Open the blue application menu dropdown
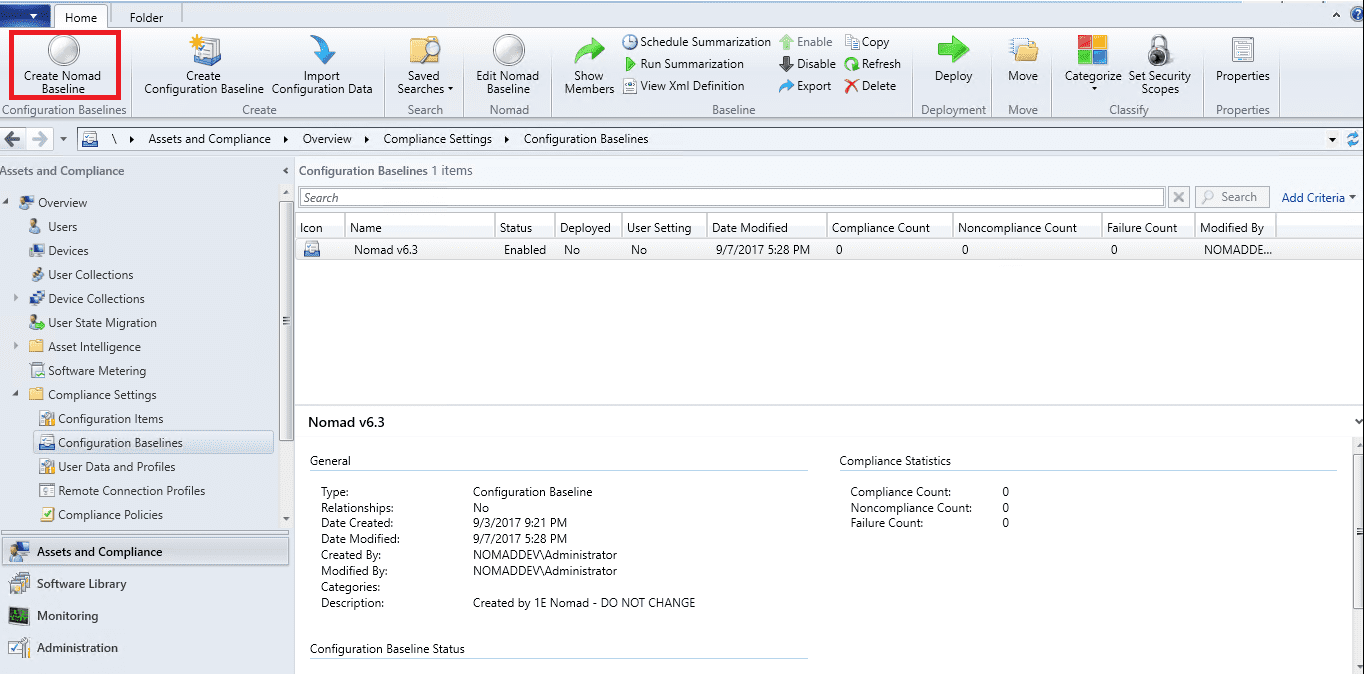 click(25, 16)
